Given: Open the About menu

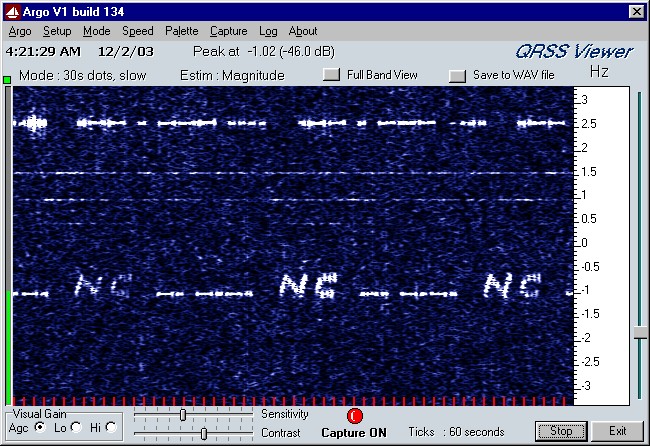Looking at the screenshot, I should pyautogui.click(x=303, y=31).
